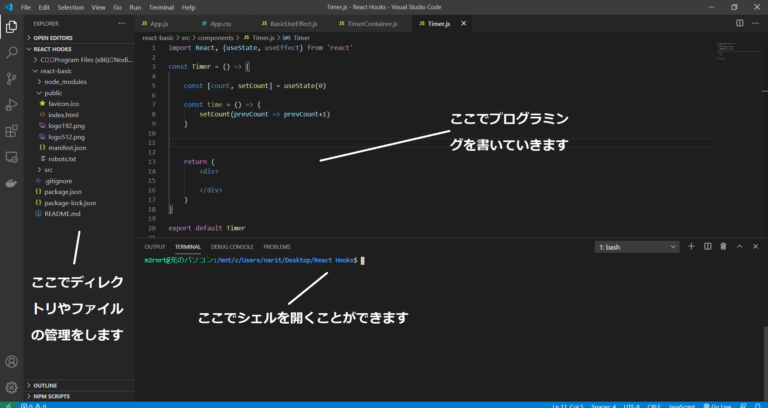Maximize the panel size with chevron-up

tap(740, 246)
